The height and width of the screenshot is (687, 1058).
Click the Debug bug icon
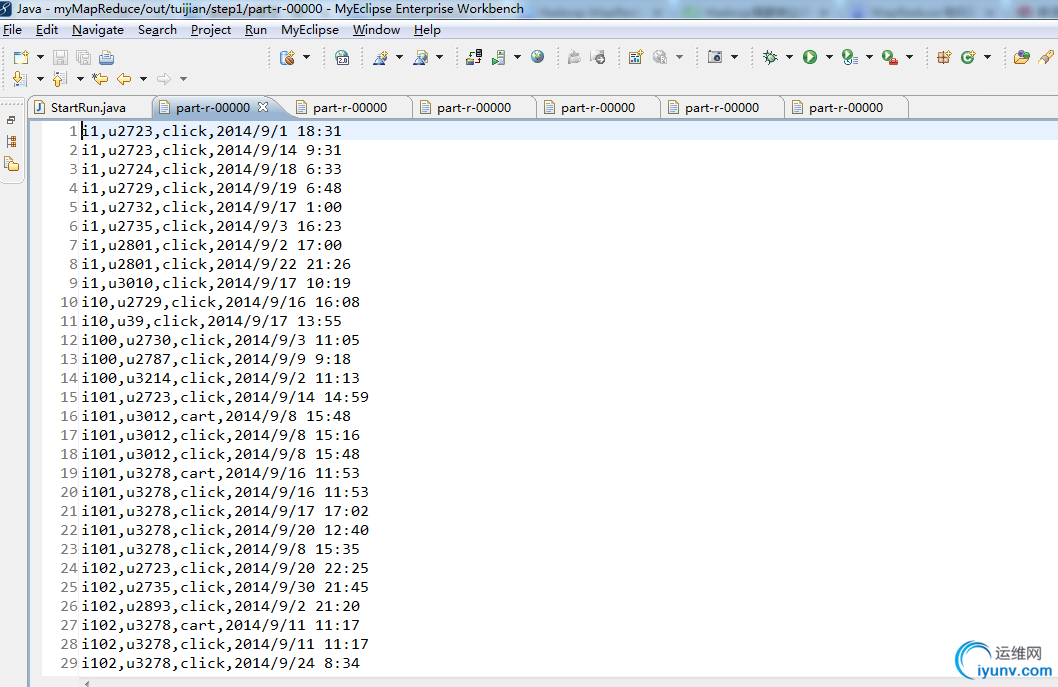tap(770, 57)
